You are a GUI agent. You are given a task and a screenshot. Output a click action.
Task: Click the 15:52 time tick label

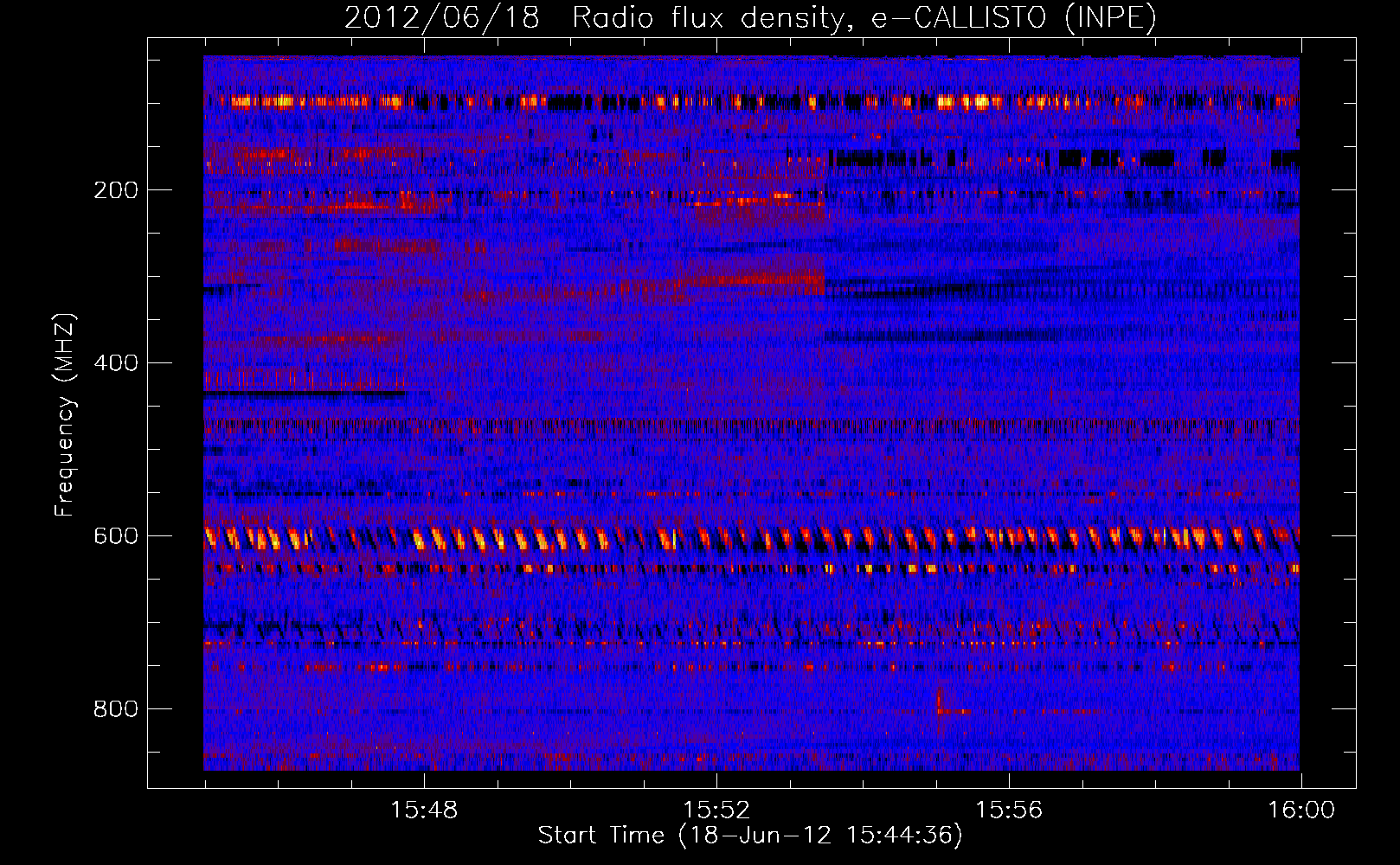[716, 811]
